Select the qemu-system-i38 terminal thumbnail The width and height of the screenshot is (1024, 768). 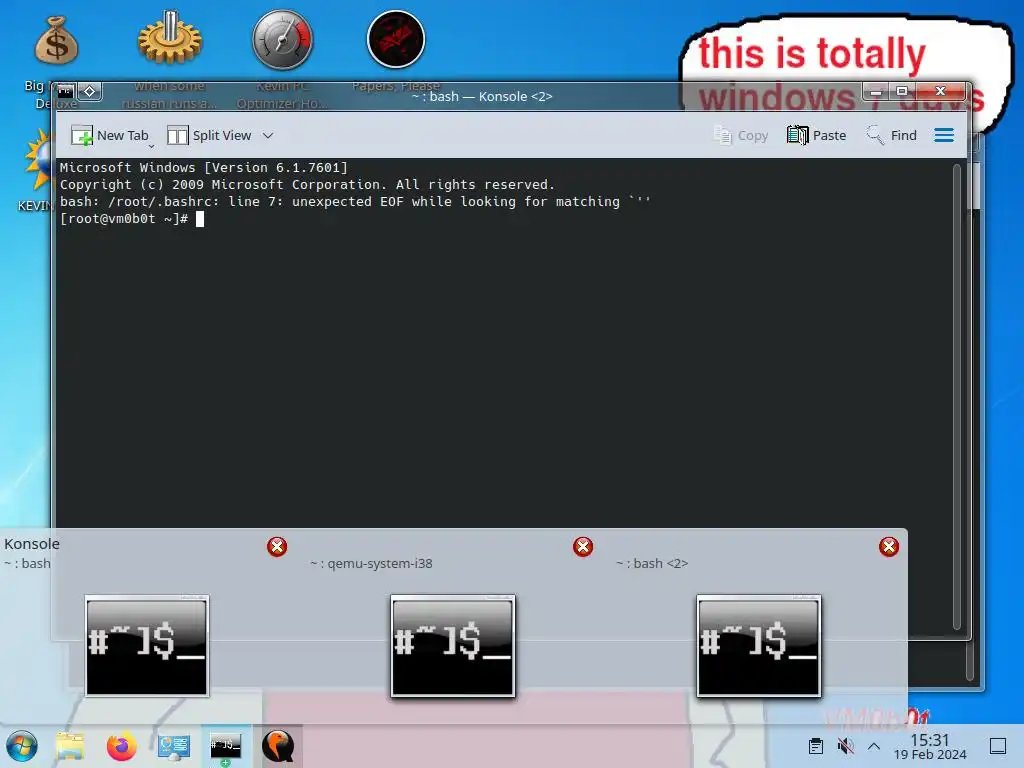click(453, 645)
